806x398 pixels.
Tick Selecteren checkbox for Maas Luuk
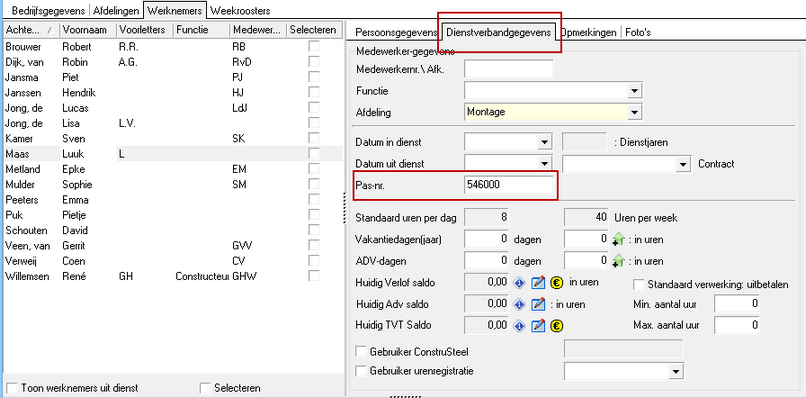pos(314,154)
